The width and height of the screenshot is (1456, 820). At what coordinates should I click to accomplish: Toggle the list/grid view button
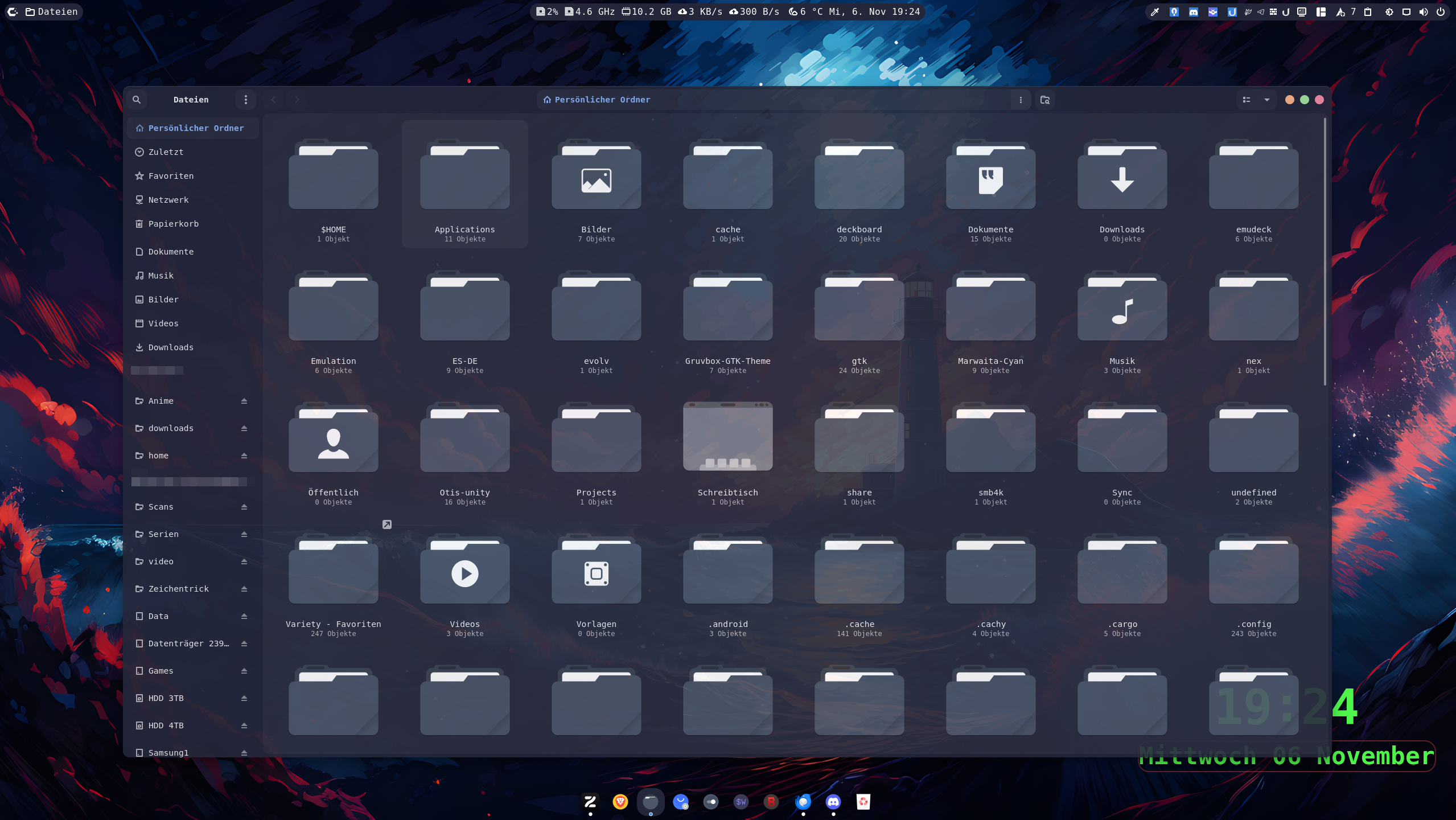1247,100
